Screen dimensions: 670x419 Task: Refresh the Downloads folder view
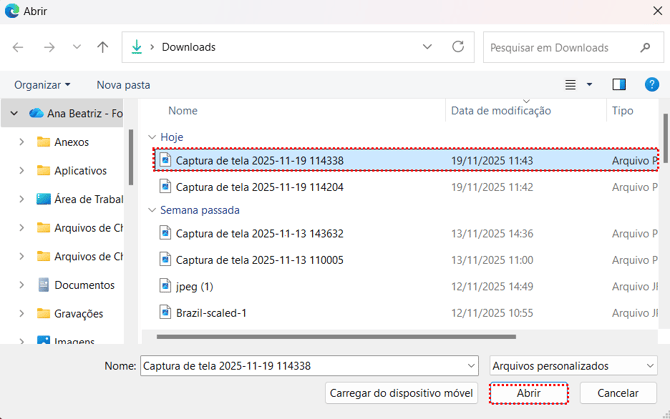tap(458, 47)
